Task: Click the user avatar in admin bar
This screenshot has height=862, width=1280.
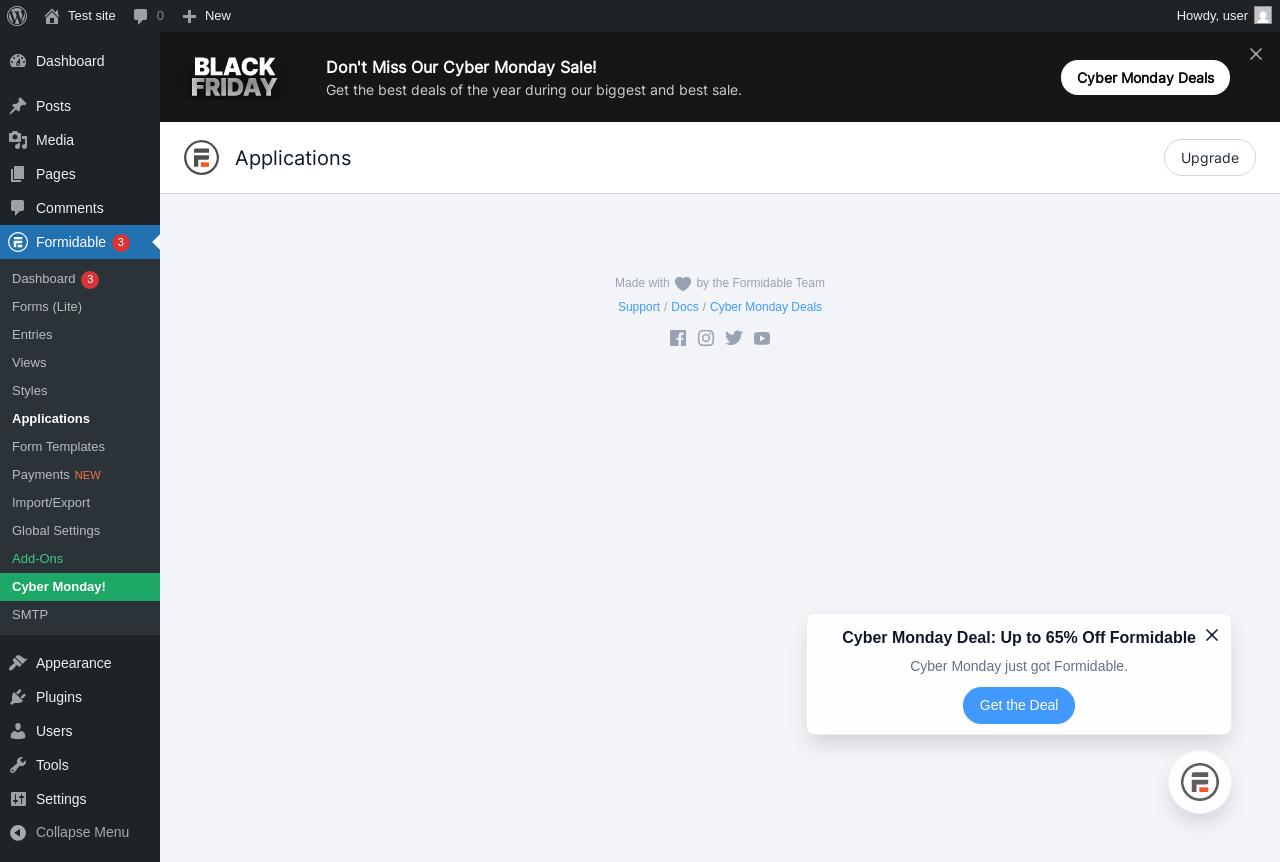Action: click(x=1263, y=16)
